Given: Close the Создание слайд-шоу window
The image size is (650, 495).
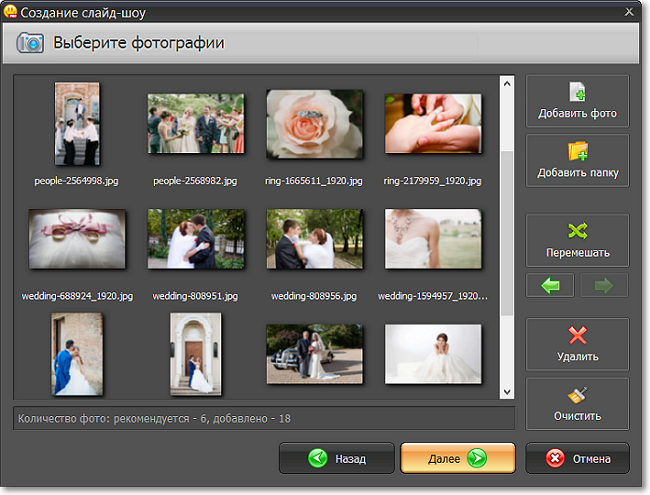Looking at the screenshot, I should (629, 11).
